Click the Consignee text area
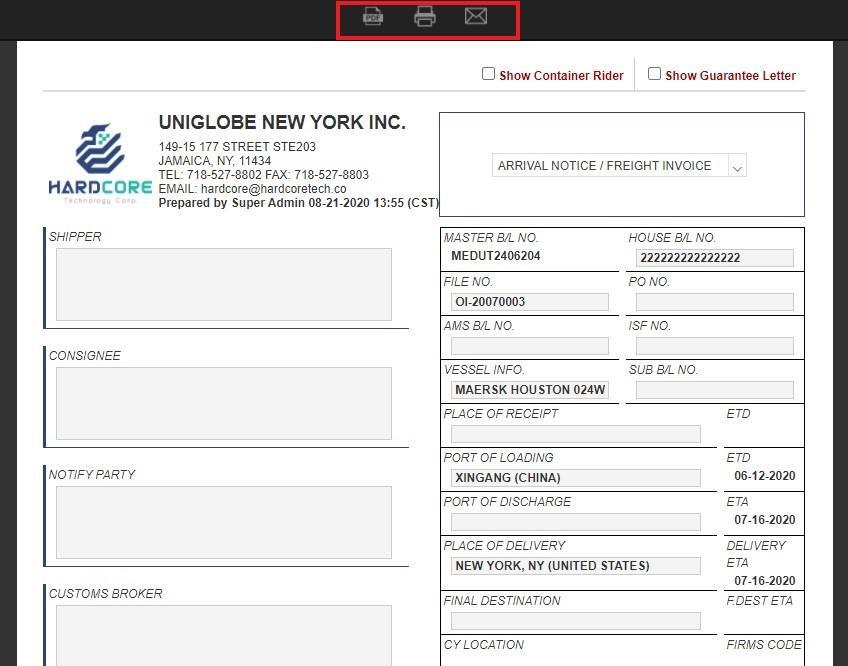848x666 pixels. pyautogui.click(x=223, y=403)
